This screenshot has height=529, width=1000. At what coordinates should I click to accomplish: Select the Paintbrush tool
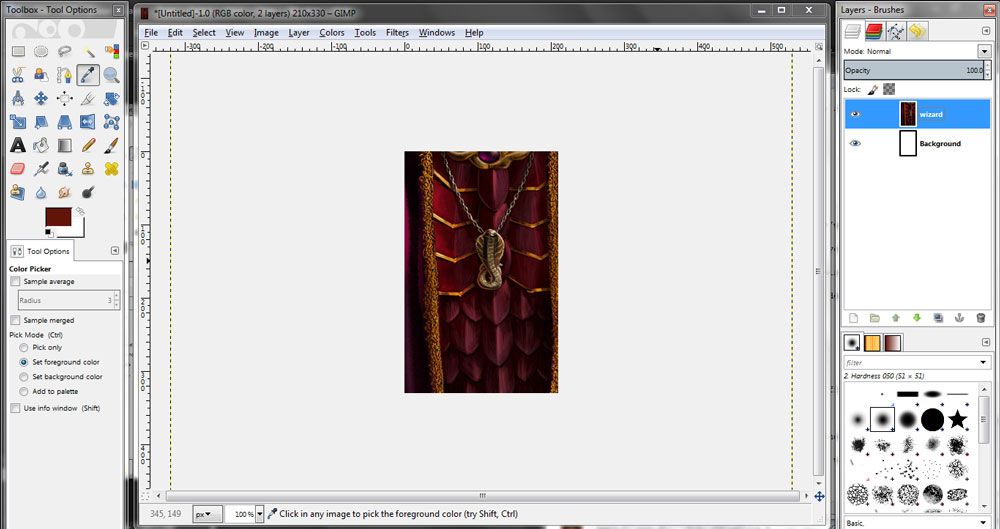pyautogui.click(x=112, y=145)
